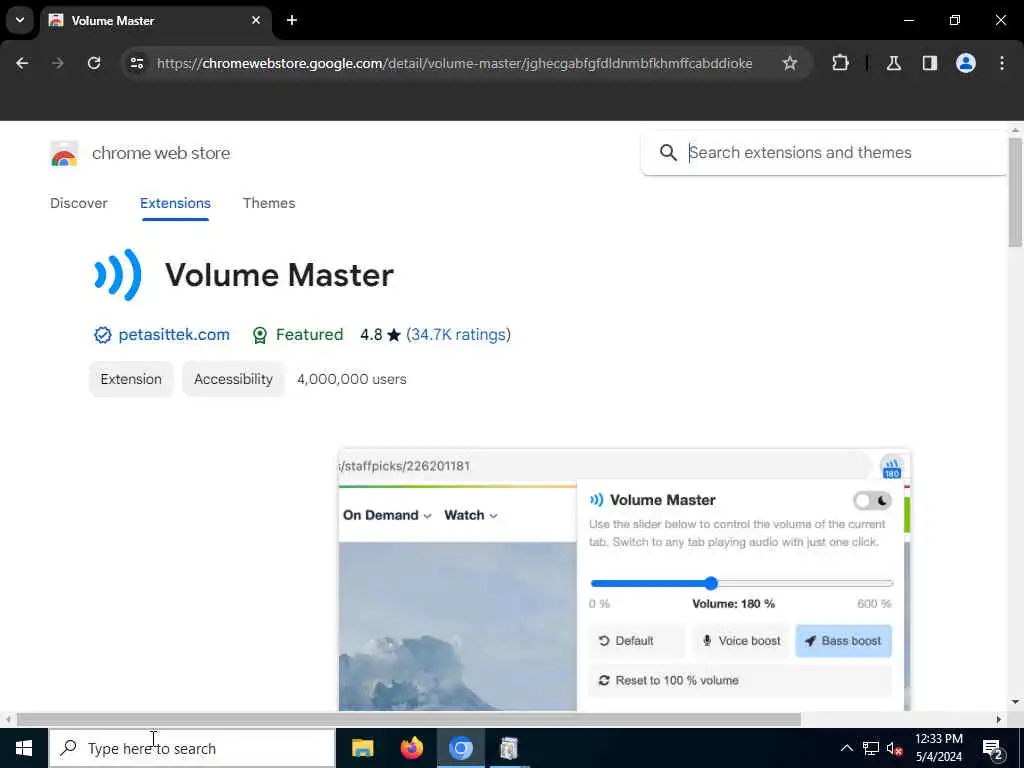This screenshot has height=768, width=1024.
Task: Open File Explorer from taskbar
Action: 362,748
